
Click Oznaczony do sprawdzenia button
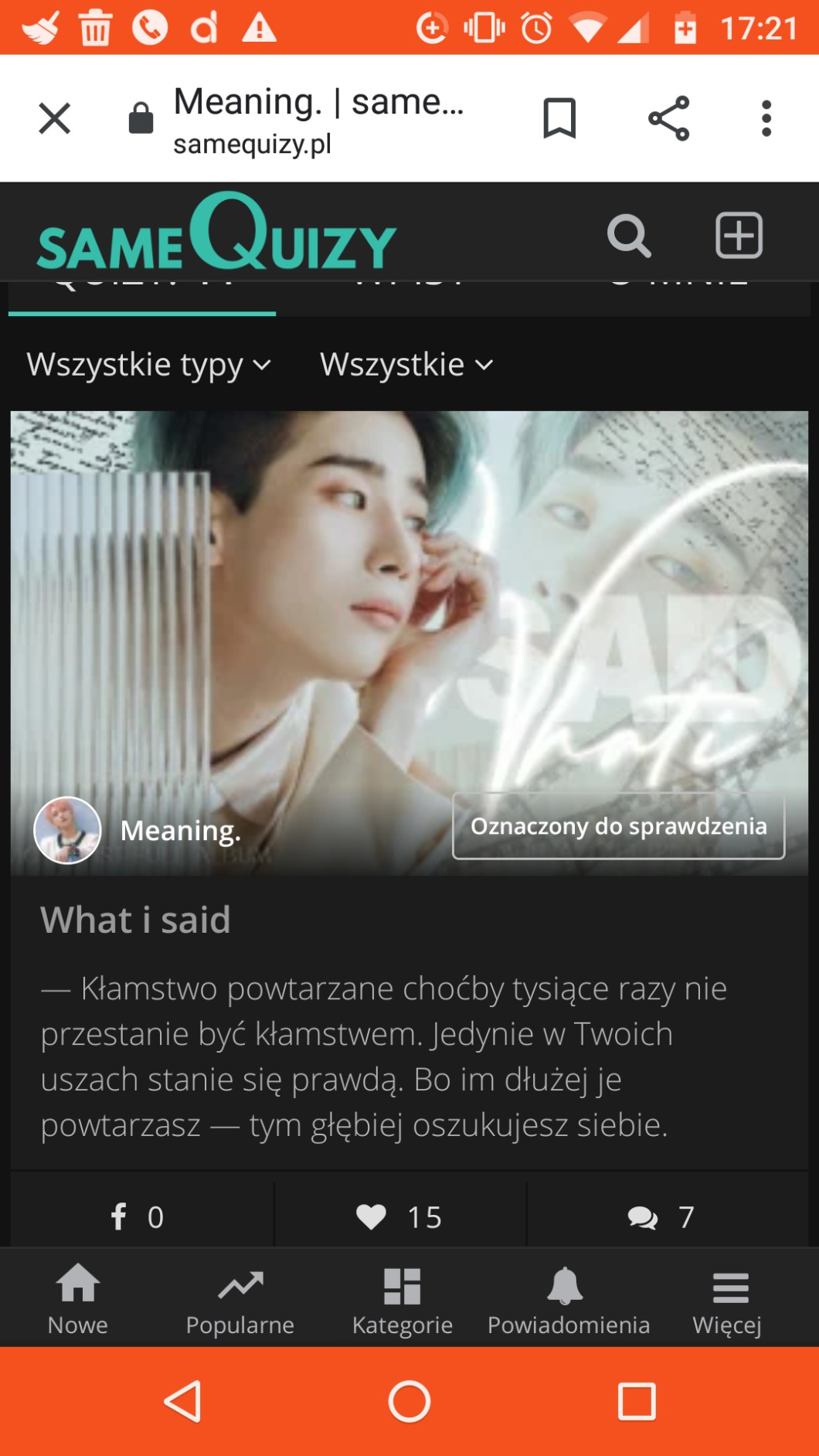619,826
